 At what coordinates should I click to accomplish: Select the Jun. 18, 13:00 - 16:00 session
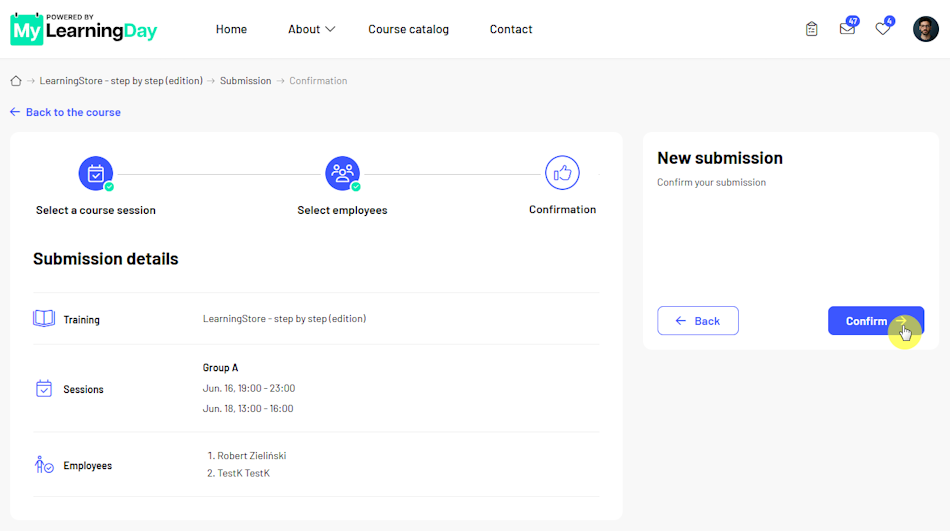248,409
